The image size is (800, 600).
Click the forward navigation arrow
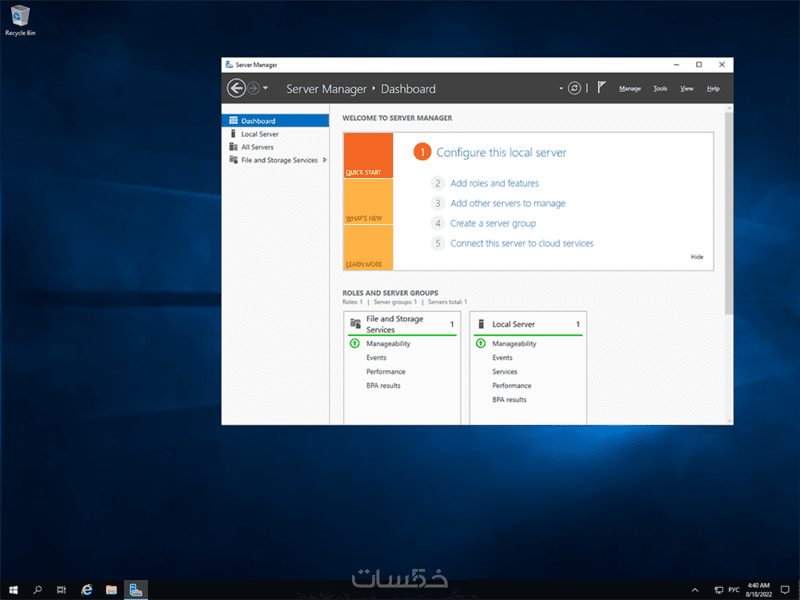click(254, 88)
